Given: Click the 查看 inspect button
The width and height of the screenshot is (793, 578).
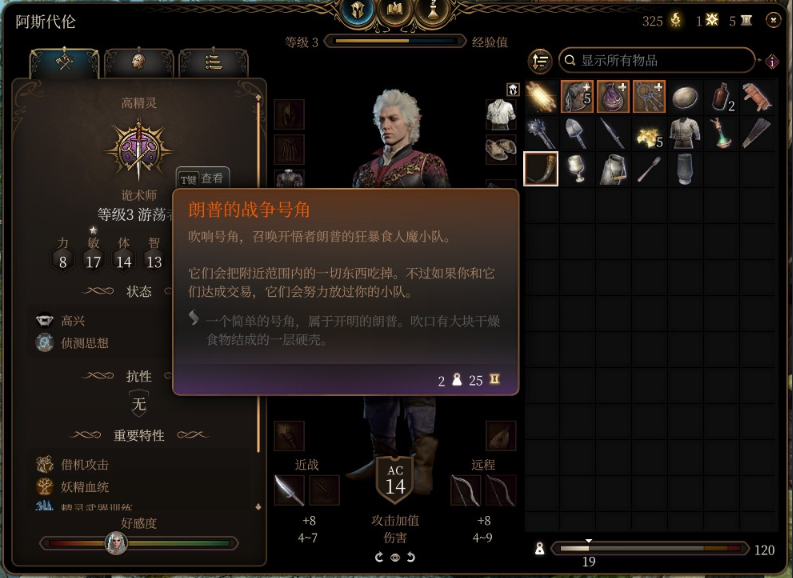Looking at the screenshot, I should pyautogui.click(x=202, y=178).
